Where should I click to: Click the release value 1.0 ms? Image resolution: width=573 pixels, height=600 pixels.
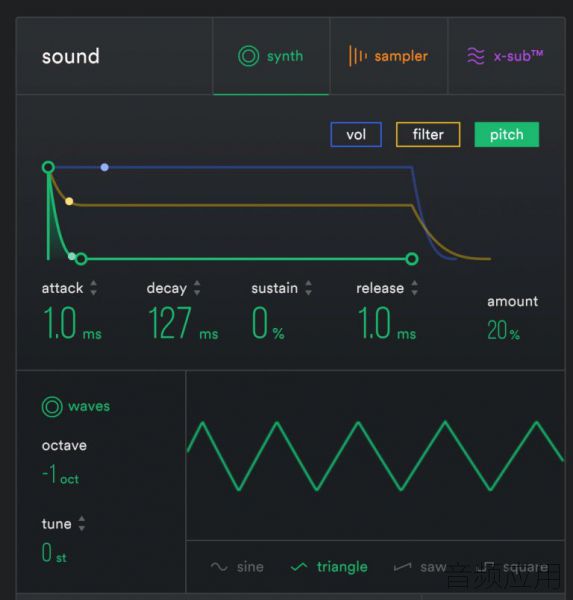coord(386,323)
